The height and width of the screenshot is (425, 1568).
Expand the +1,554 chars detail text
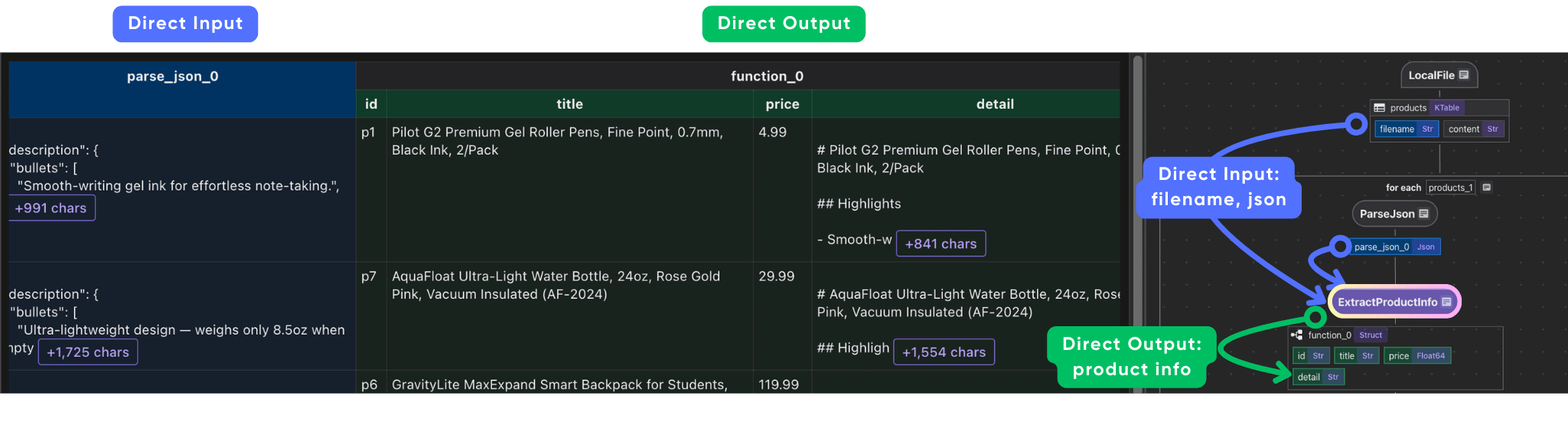(x=944, y=352)
